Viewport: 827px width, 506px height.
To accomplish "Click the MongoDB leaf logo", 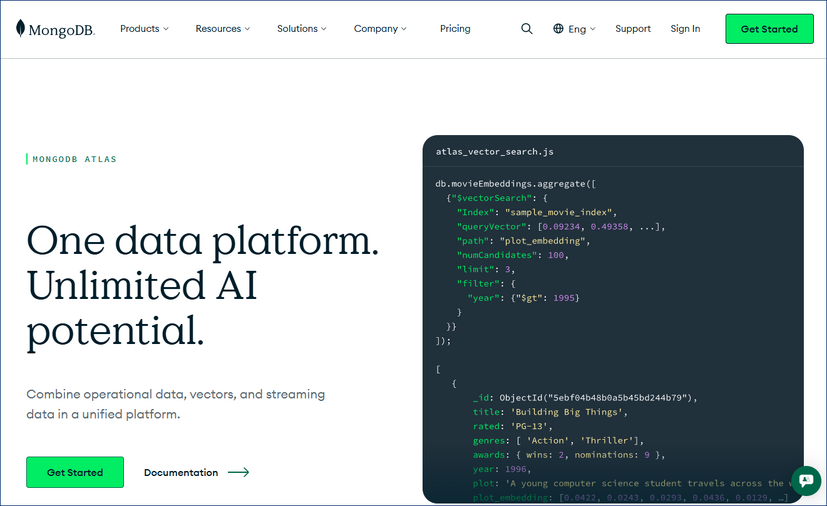I will click(x=55, y=29).
